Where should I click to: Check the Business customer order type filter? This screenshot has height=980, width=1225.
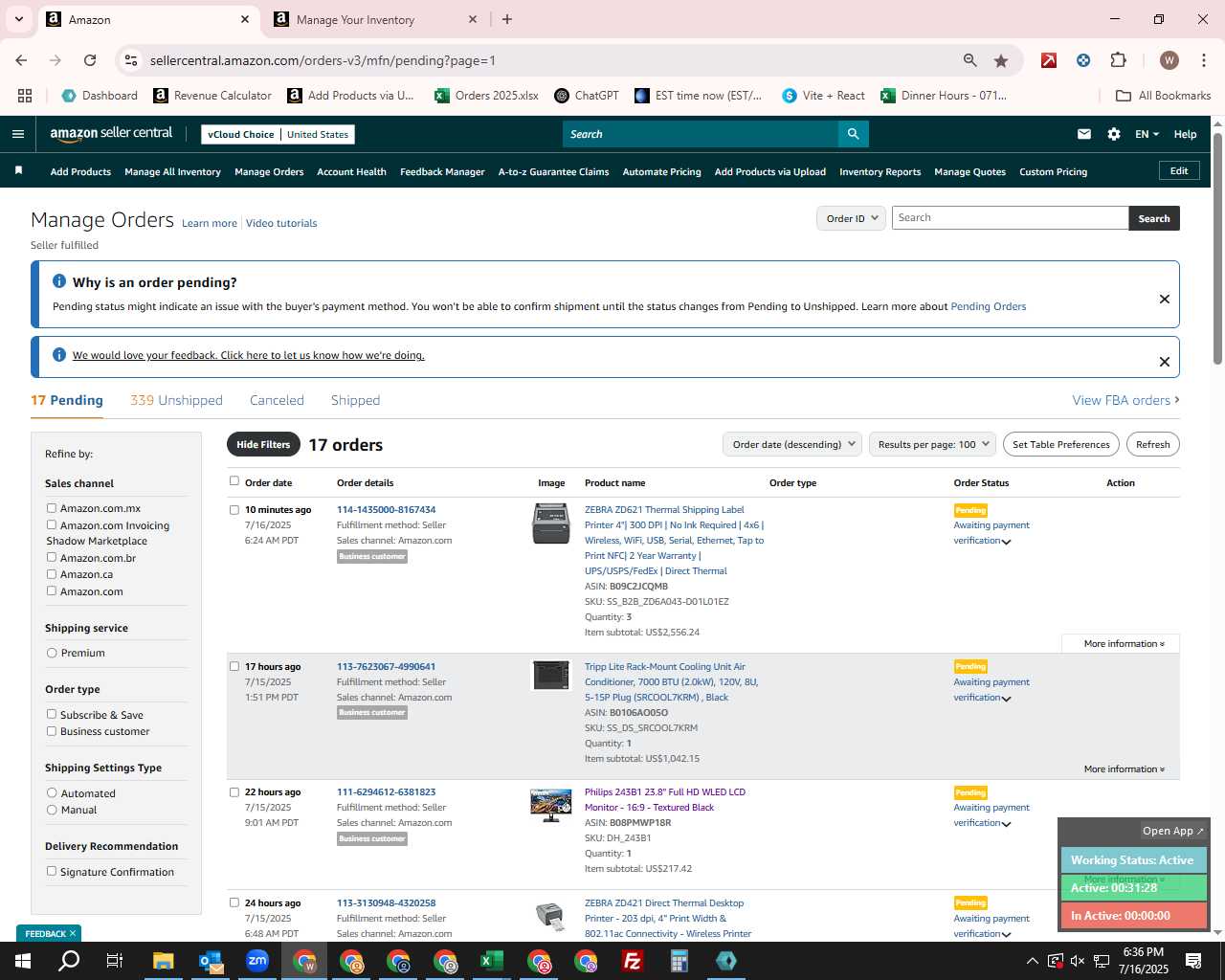[x=52, y=731]
